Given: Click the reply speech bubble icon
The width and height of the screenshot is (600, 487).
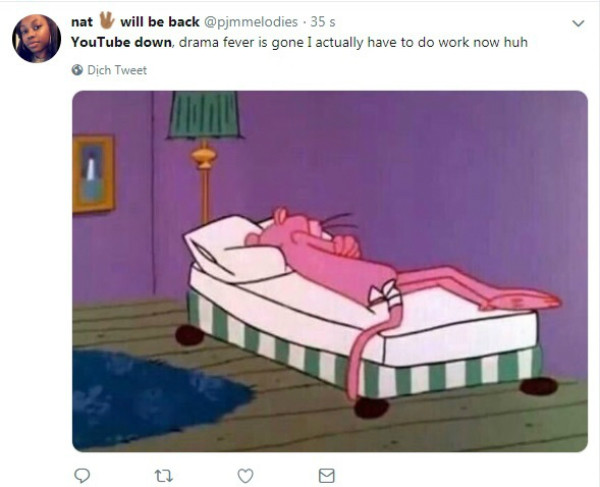Looking at the screenshot, I should pyautogui.click(x=82, y=476).
